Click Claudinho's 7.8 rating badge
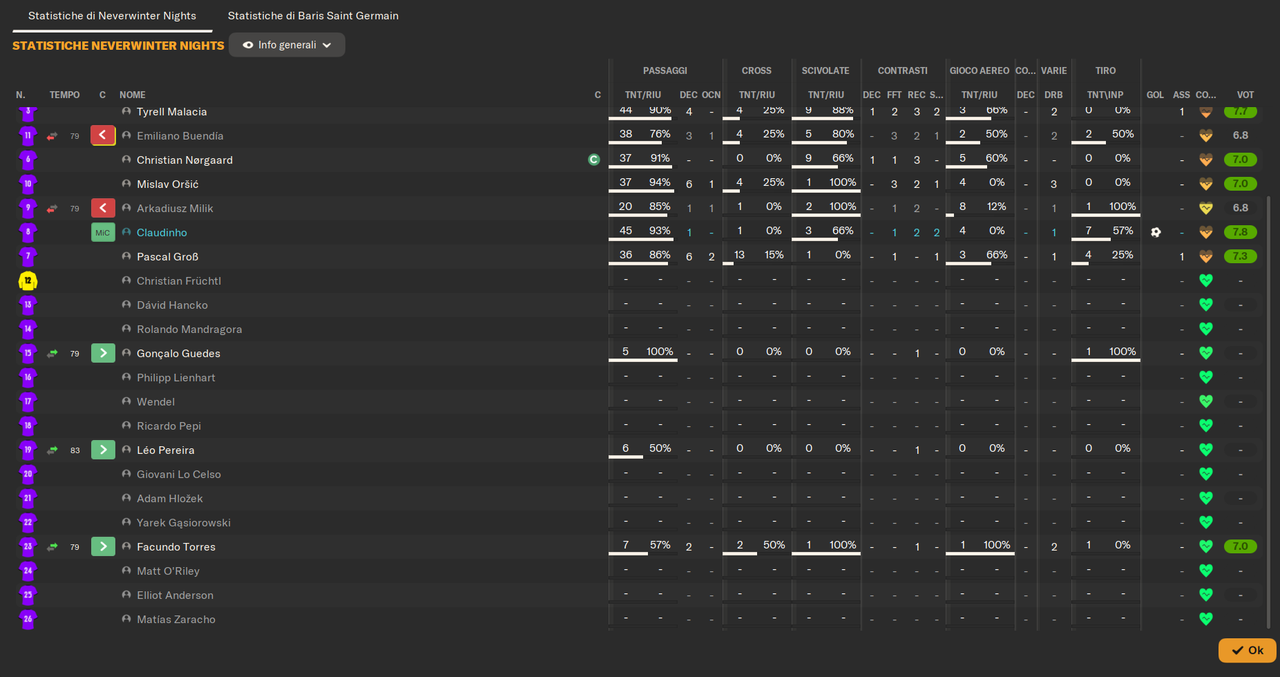Image resolution: width=1280 pixels, height=677 pixels. point(1240,232)
